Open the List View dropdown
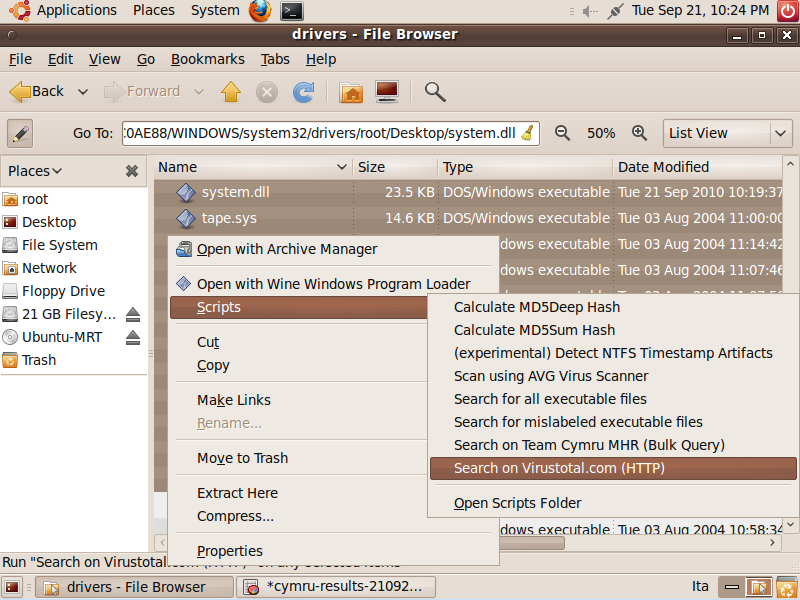The width and height of the screenshot is (800, 600). [x=728, y=133]
